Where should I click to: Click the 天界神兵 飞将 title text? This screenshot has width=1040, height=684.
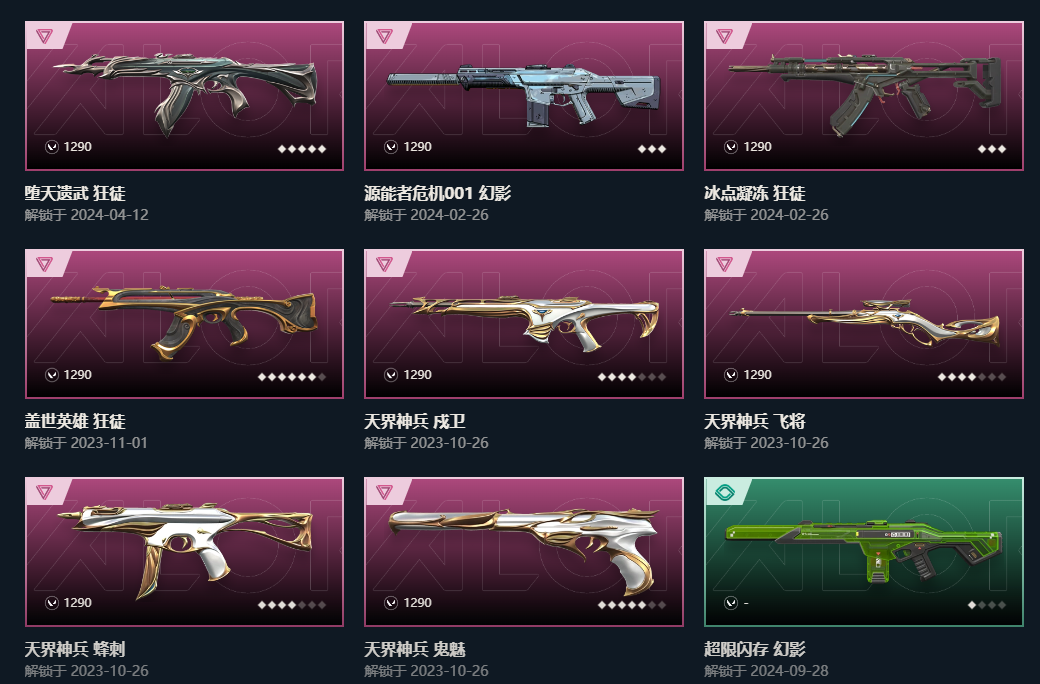[755, 421]
